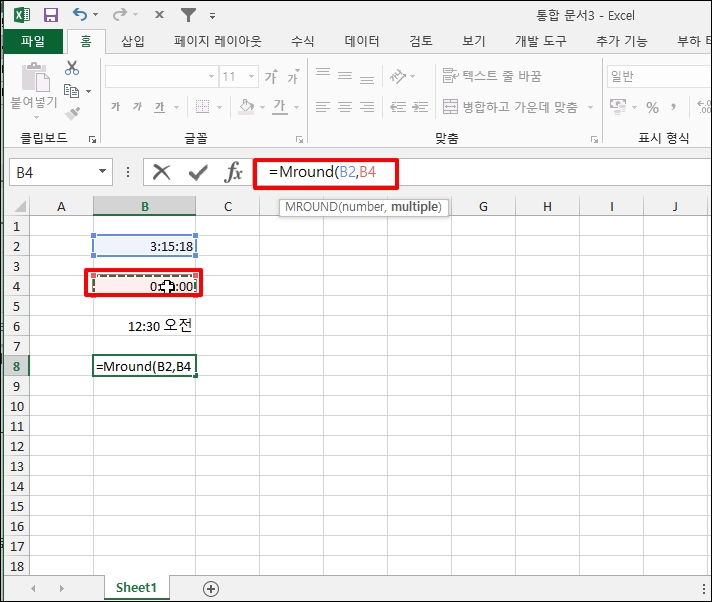Open the clipboard group dialog launcher
This screenshot has width=712, height=602.
[93, 140]
